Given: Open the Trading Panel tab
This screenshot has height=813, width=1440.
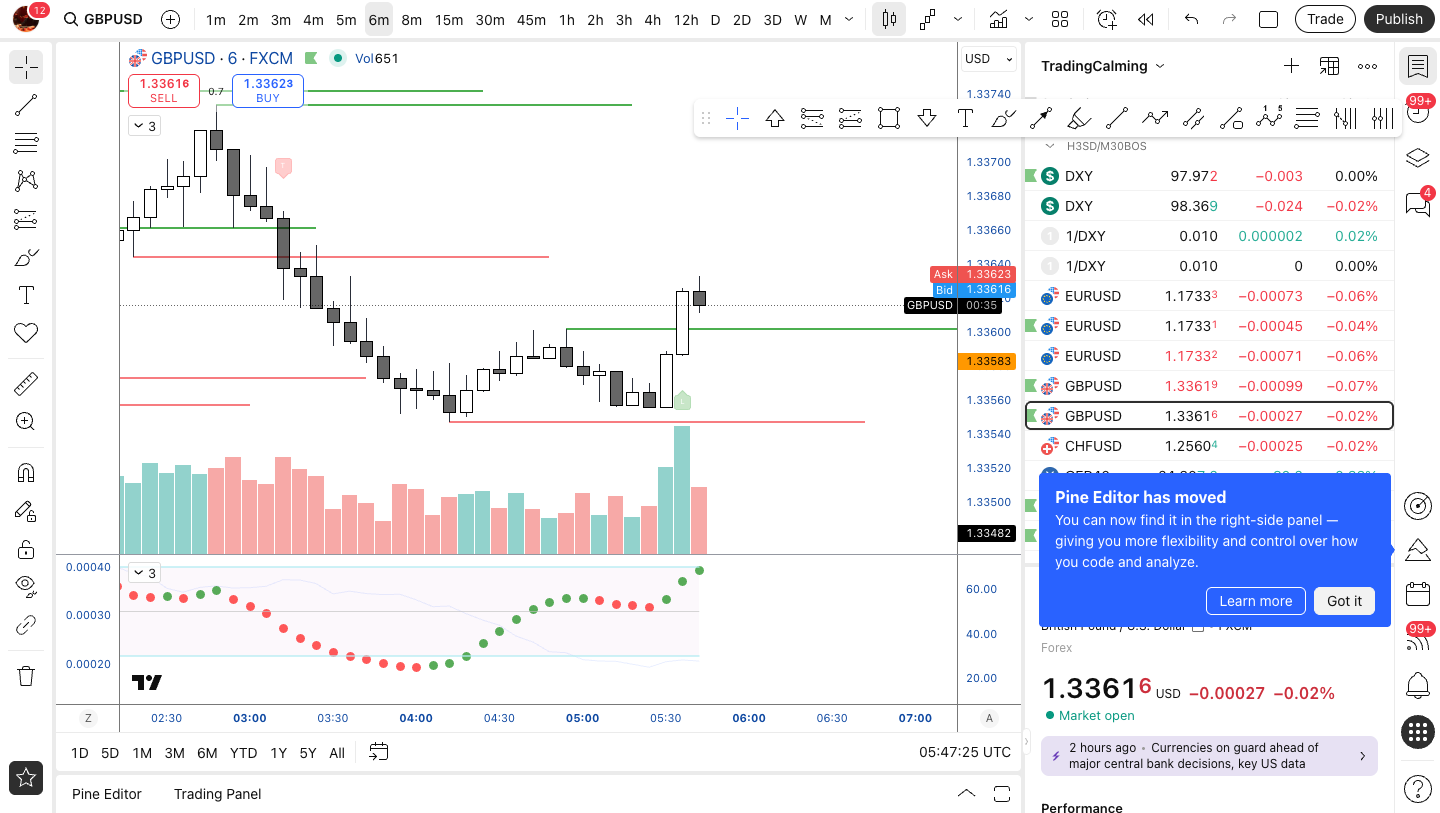Looking at the screenshot, I should 217,794.
